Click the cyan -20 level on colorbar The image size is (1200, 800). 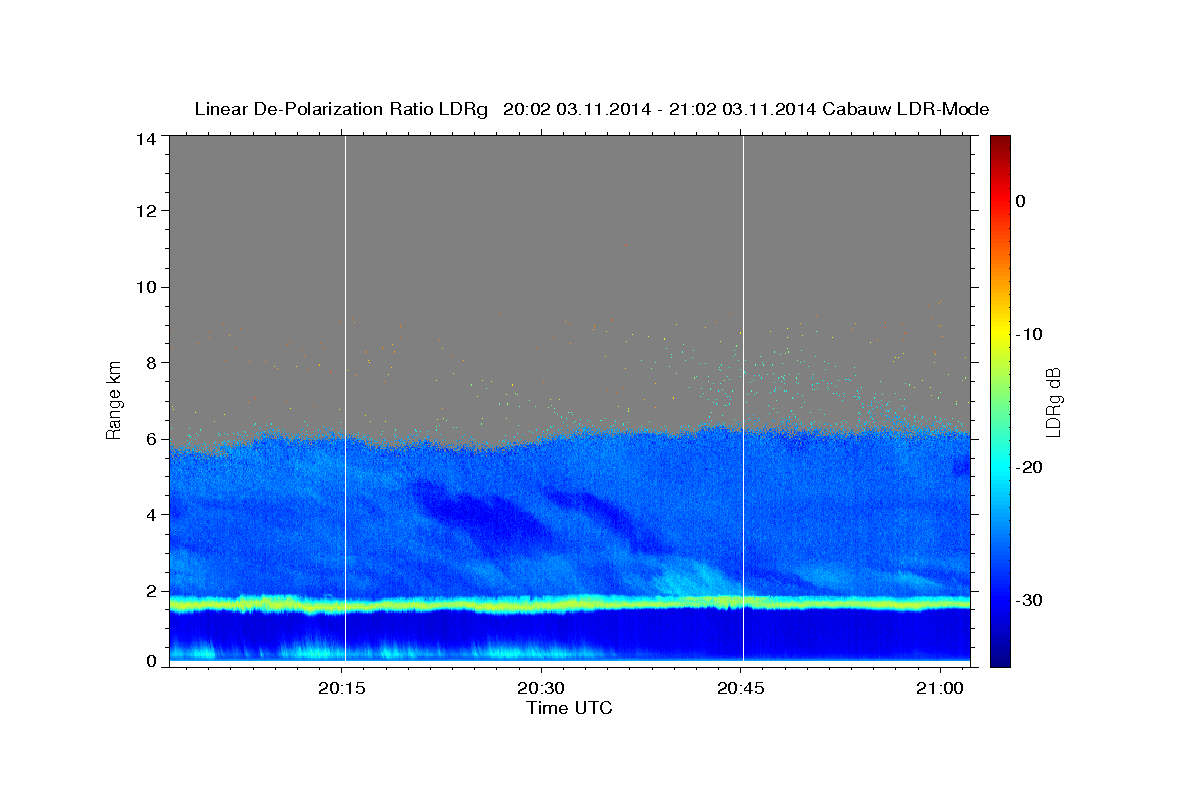(x=1000, y=467)
